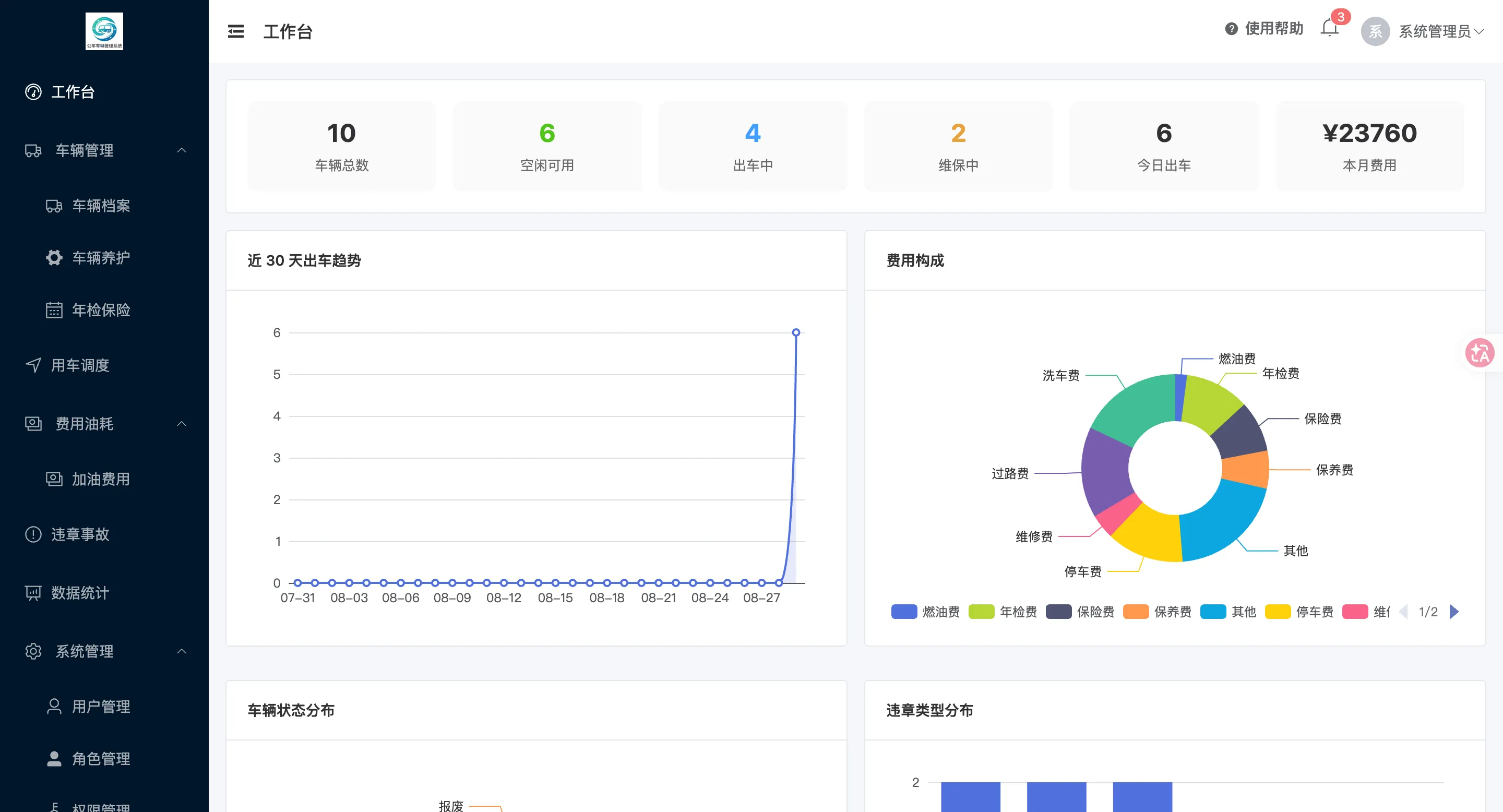The image size is (1503, 812).
Task: Click the 空闲可用 stat card
Action: 547,146
